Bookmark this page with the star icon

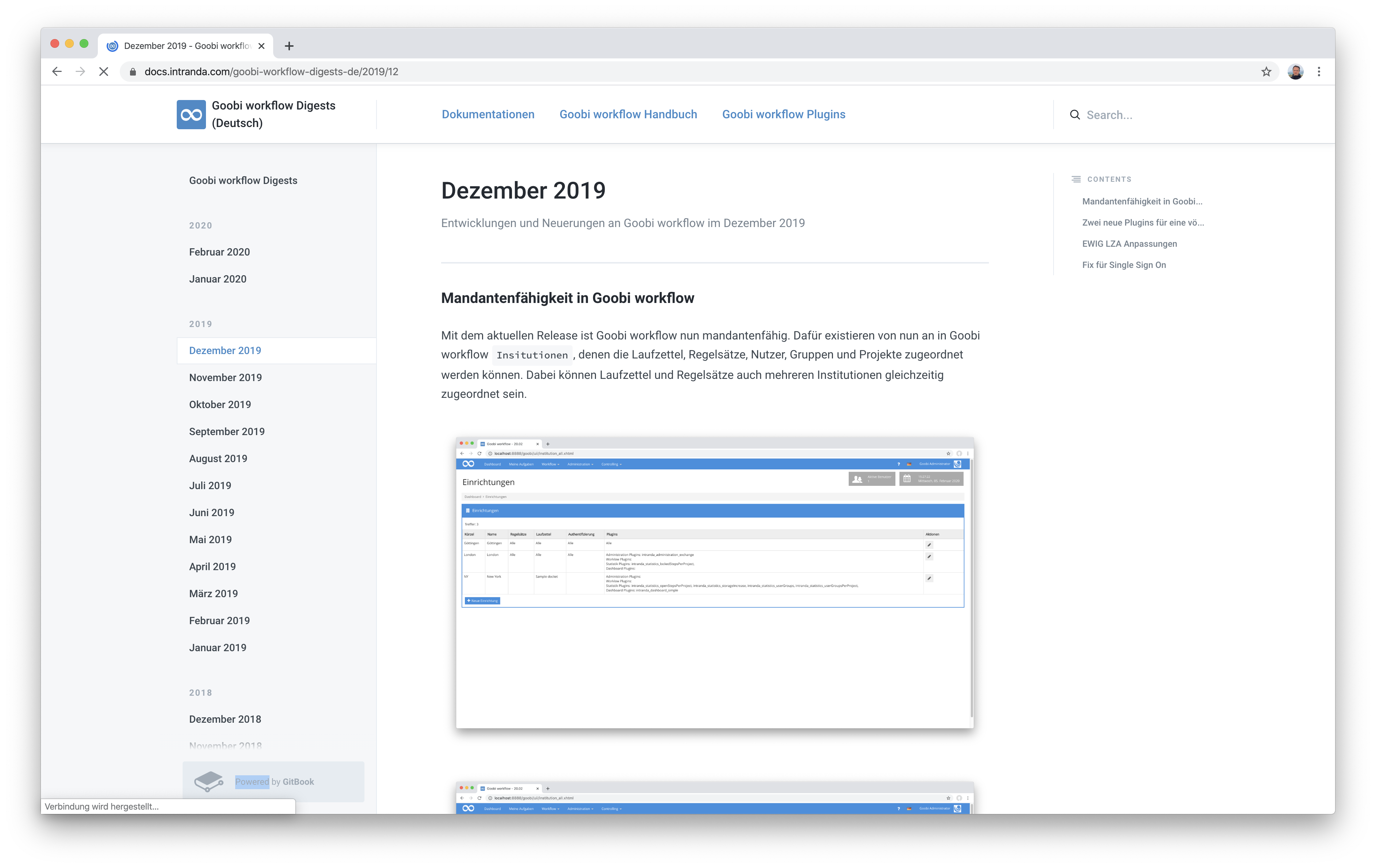1266,72
